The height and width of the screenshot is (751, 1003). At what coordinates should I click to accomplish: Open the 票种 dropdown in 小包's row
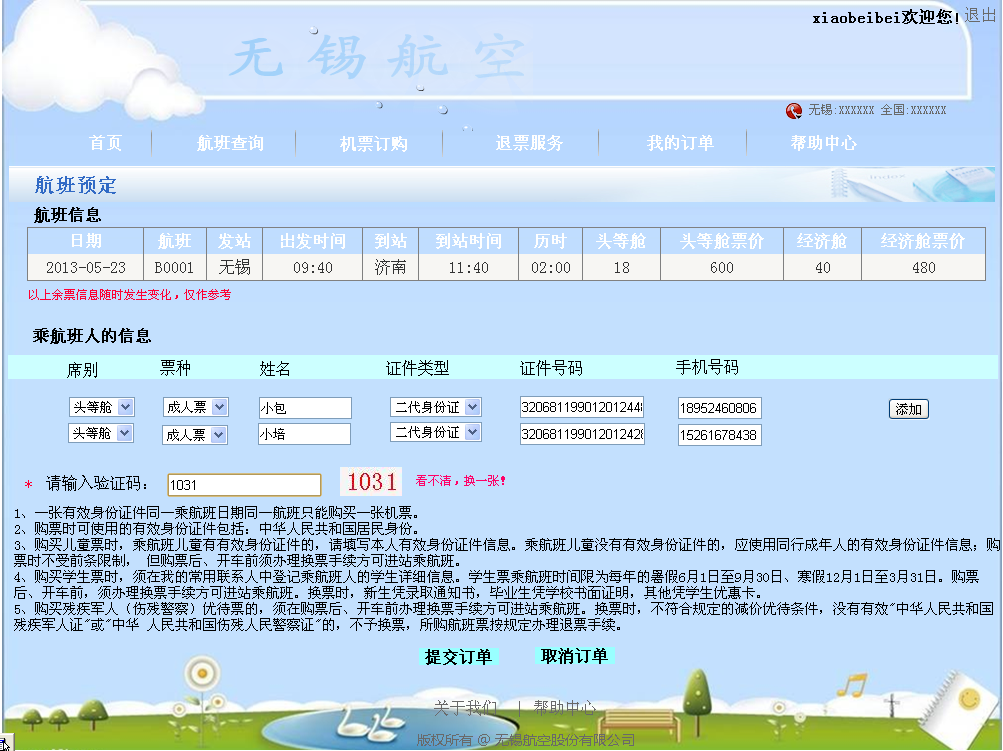(195, 407)
